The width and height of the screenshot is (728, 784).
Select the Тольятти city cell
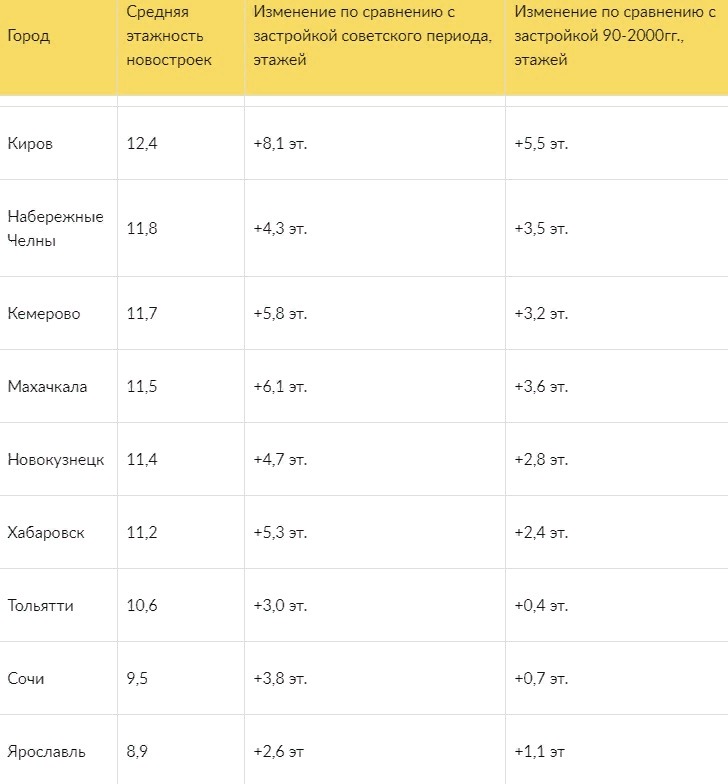[40, 606]
